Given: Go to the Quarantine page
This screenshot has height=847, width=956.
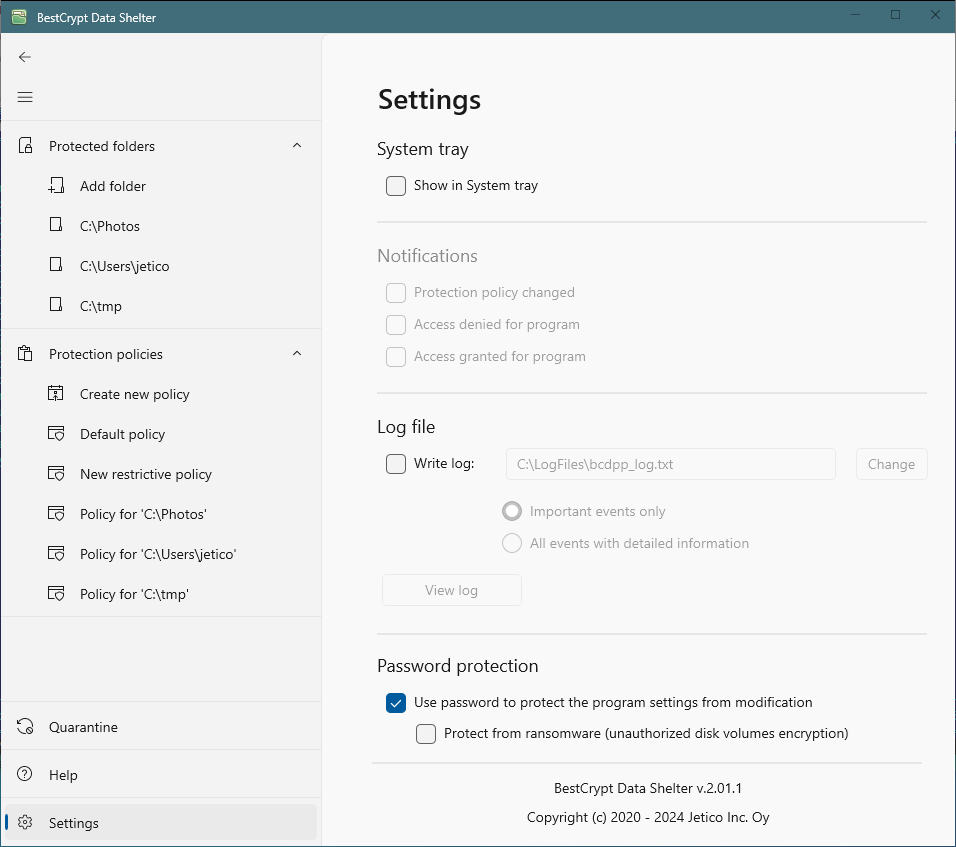Looking at the screenshot, I should click(83, 727).
